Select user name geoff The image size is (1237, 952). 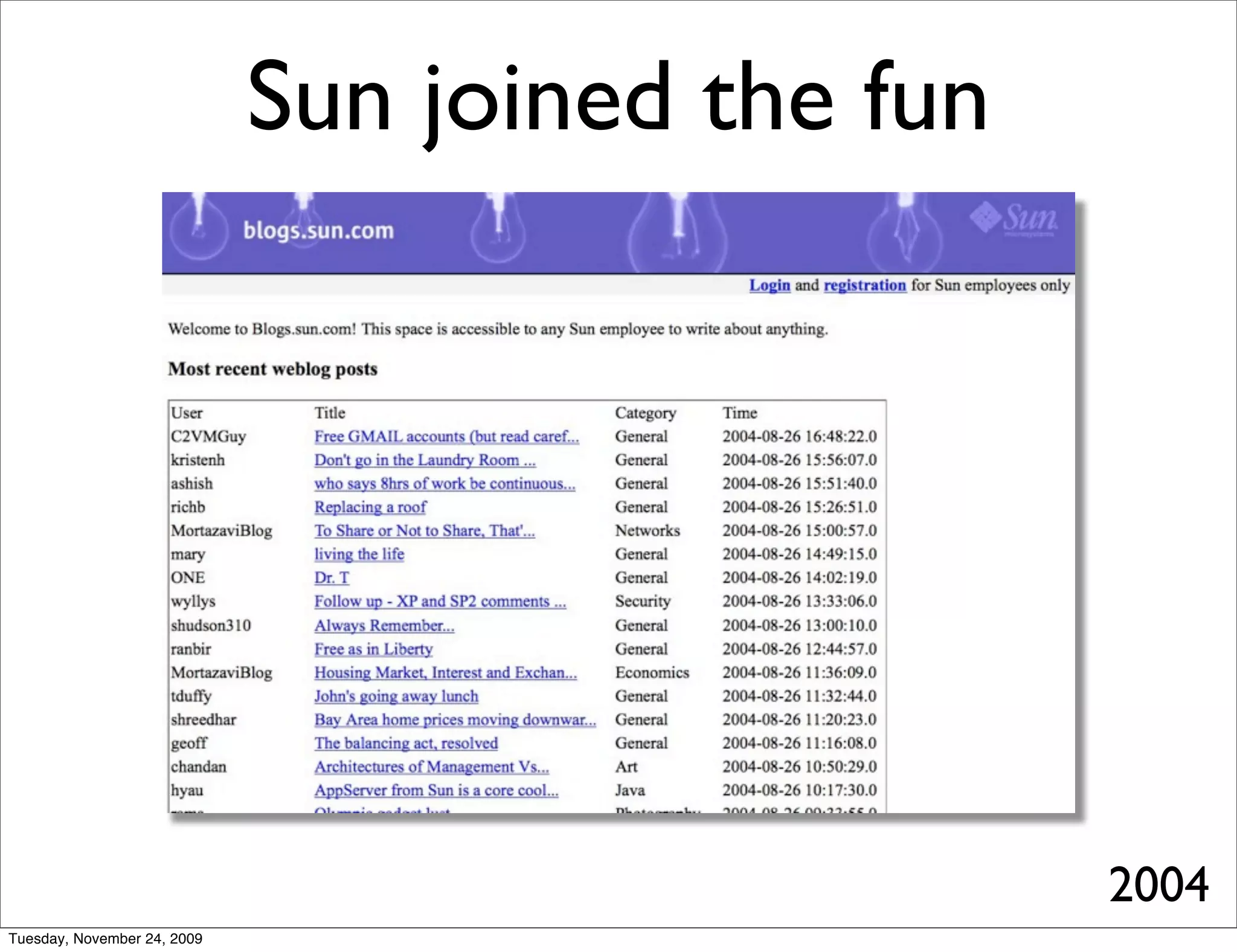(188, 744)
